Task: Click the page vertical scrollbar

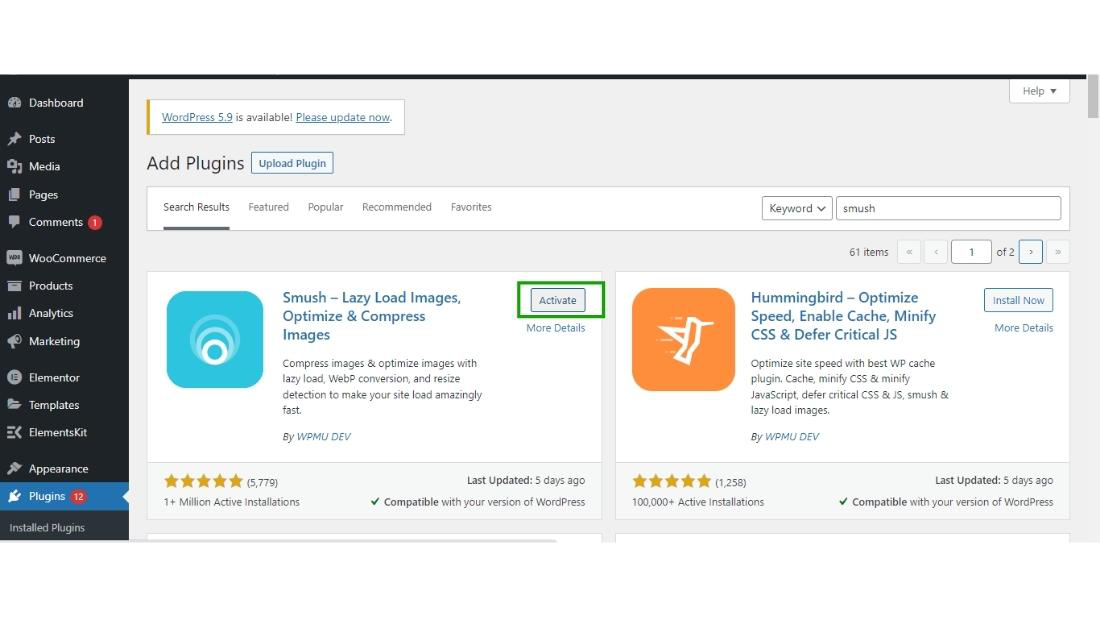Action: click(1093, 309)
